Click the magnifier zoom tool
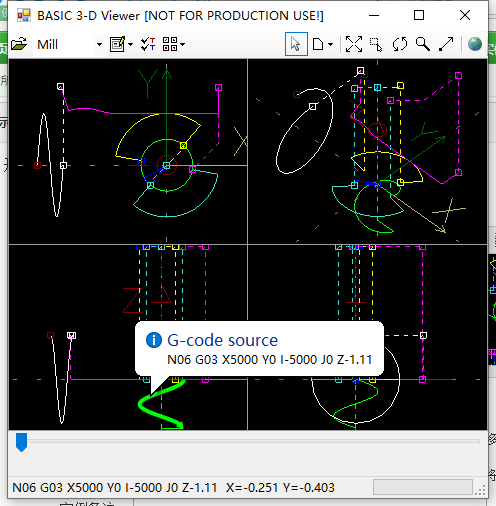The image size is (496, 506). (423, 44)
